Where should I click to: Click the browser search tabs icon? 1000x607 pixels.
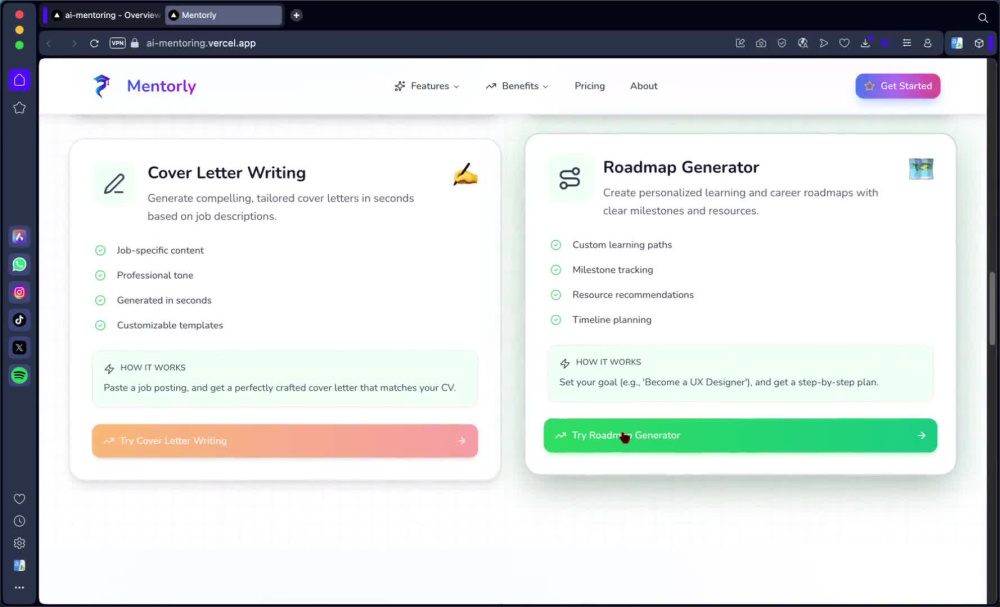[x=983, y=18]
